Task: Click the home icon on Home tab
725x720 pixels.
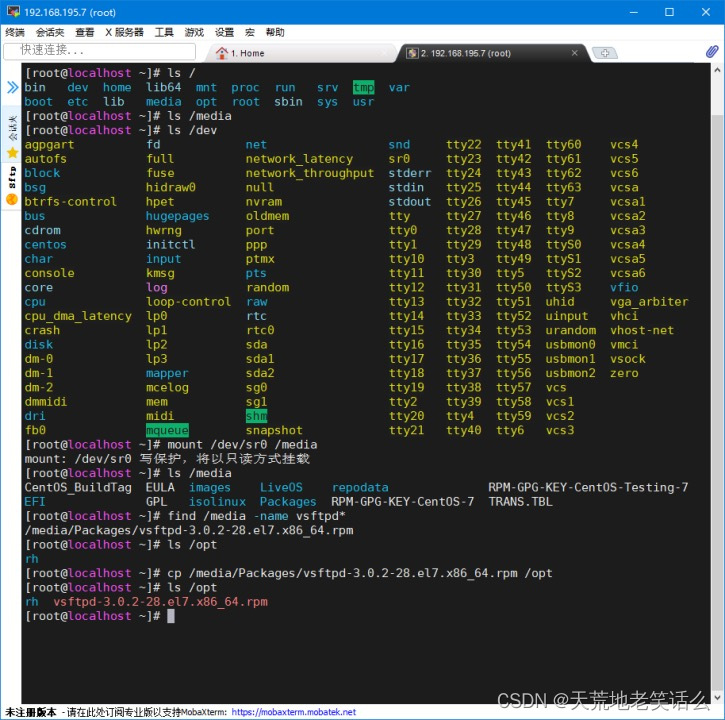Action: click(x=222, y=53)
